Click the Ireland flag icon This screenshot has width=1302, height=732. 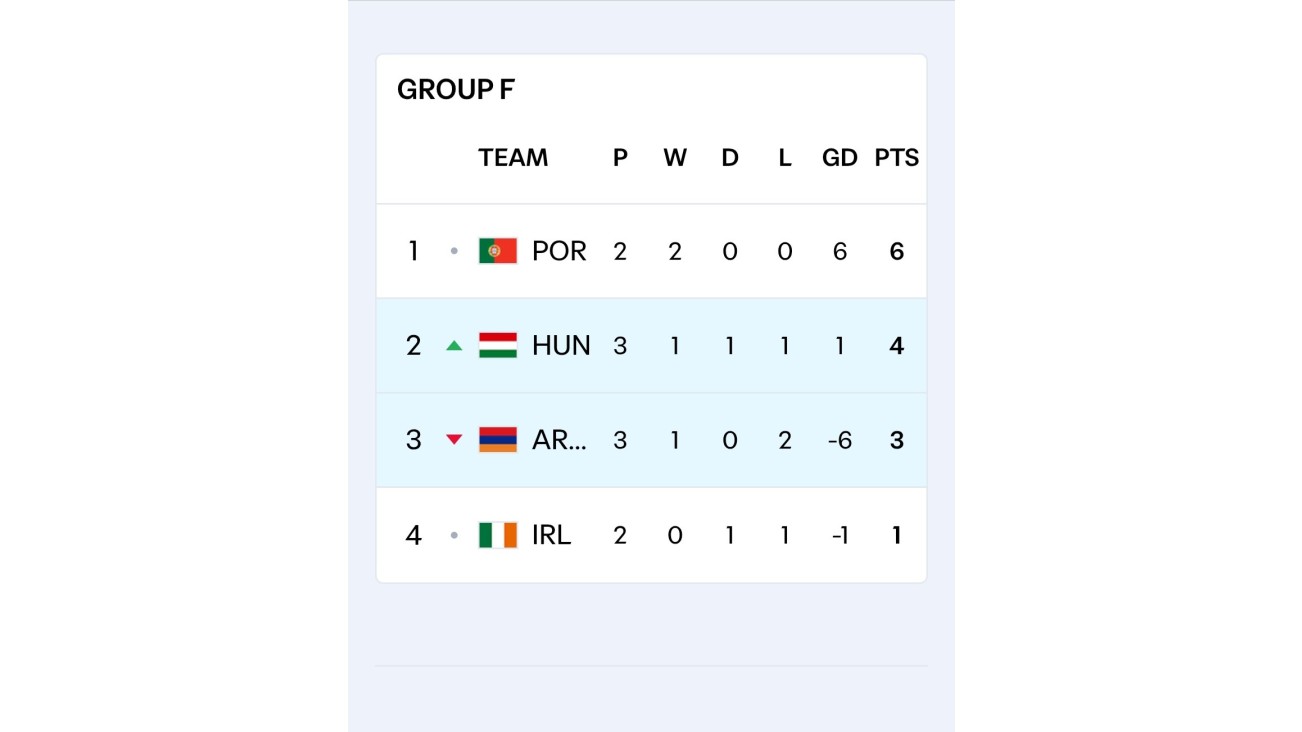click(x=497, y=536)
